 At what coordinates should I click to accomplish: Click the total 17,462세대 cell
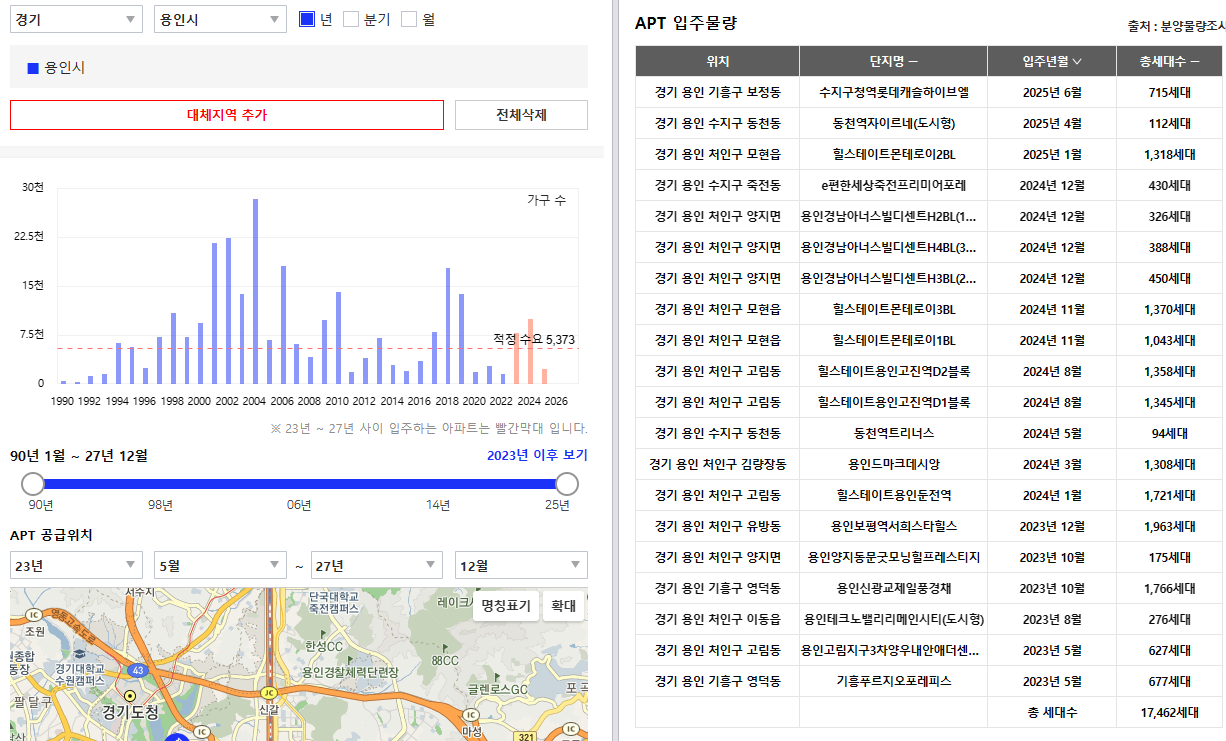[x=1169, y=712]
